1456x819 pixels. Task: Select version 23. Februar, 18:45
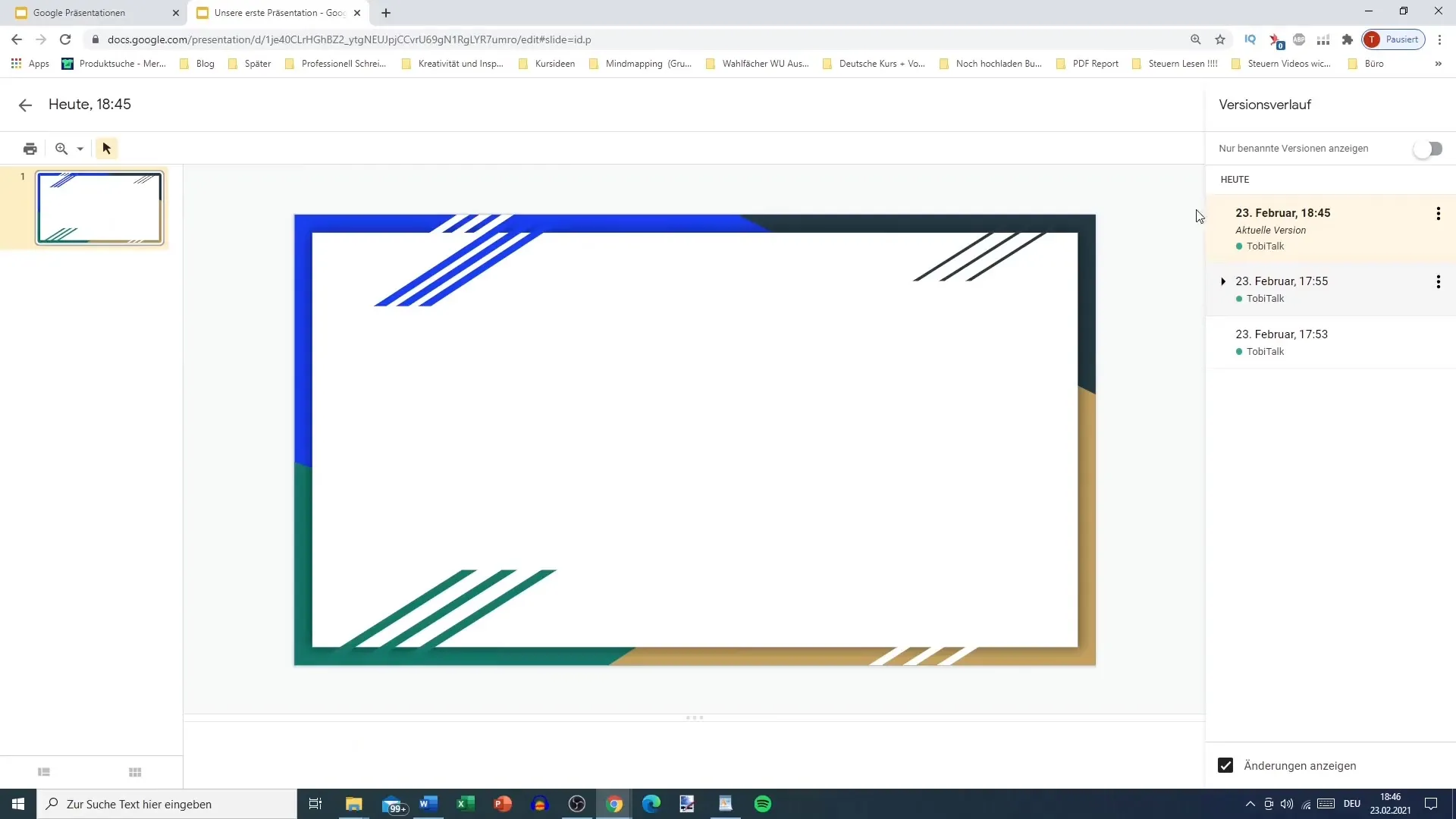[x=1330, y=229]
